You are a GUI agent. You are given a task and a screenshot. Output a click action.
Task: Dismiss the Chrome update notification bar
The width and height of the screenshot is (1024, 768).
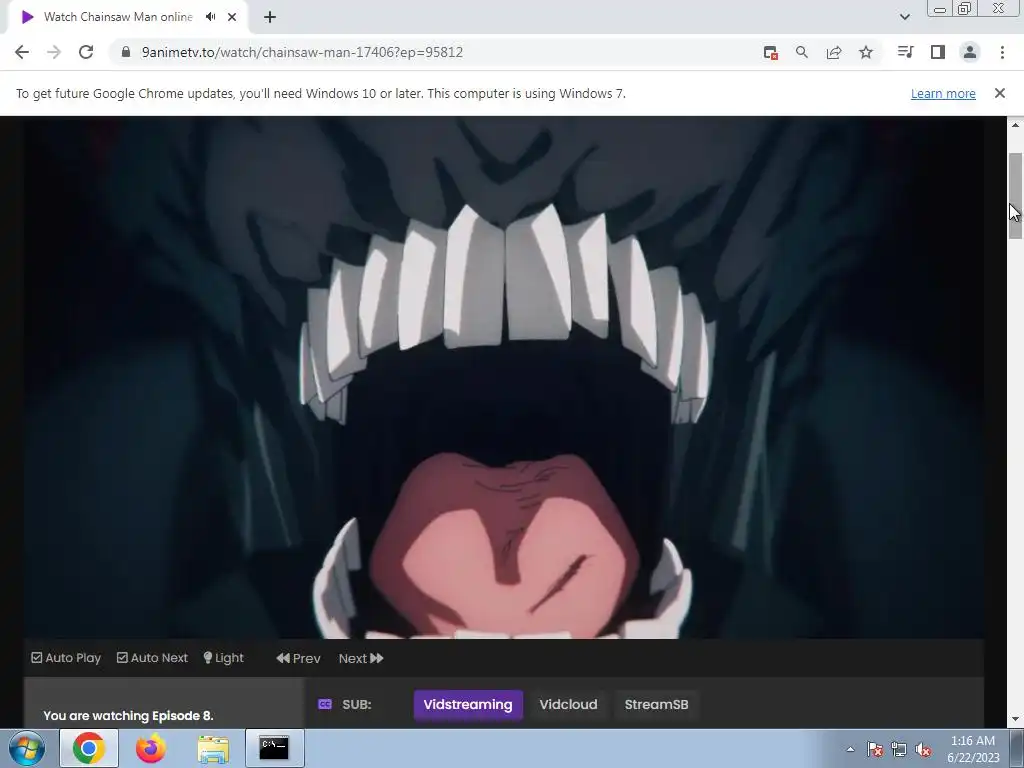pyautogui.click(x=1000, y=93)
